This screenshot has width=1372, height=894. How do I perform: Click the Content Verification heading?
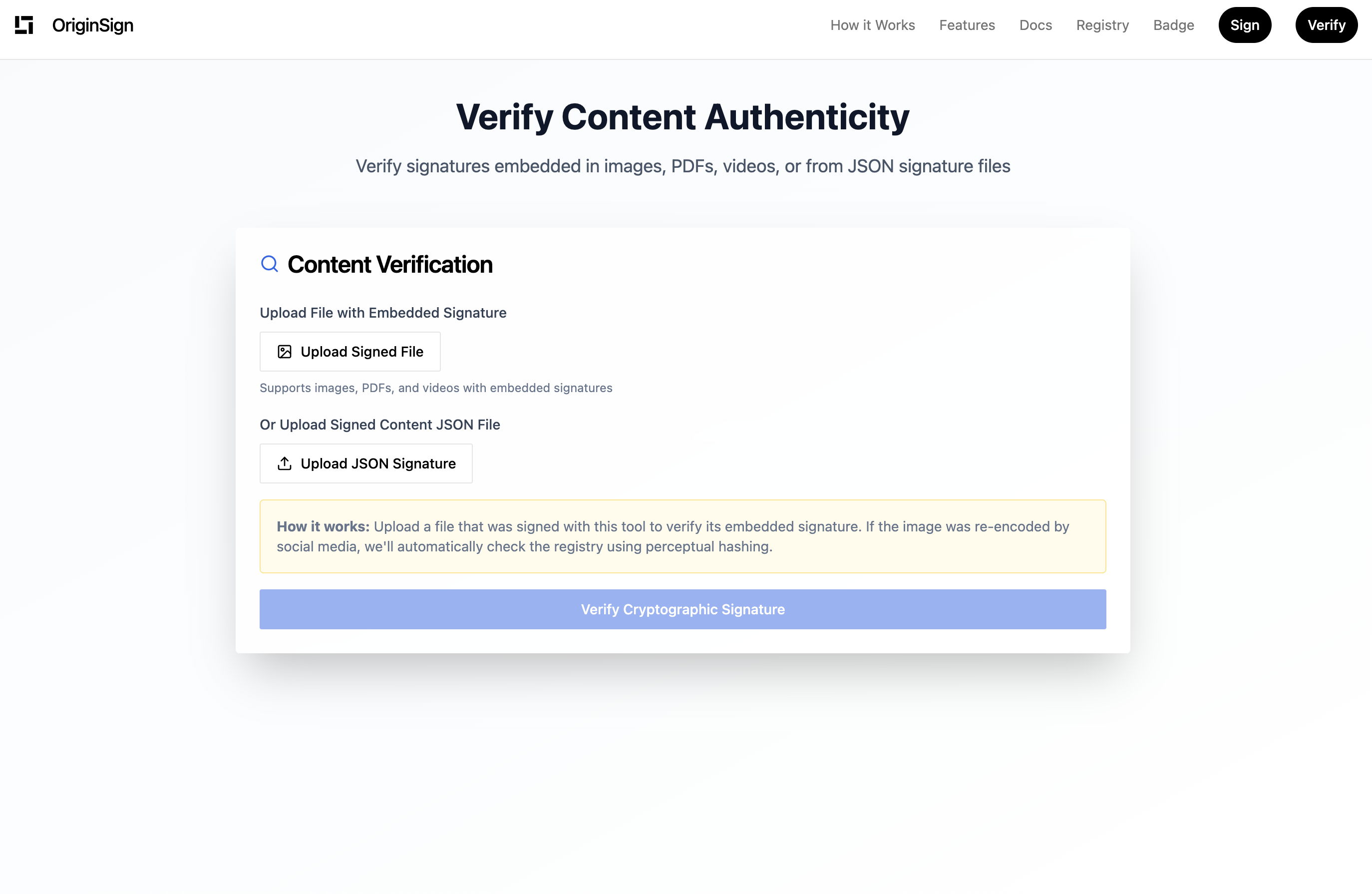(390, 264)
